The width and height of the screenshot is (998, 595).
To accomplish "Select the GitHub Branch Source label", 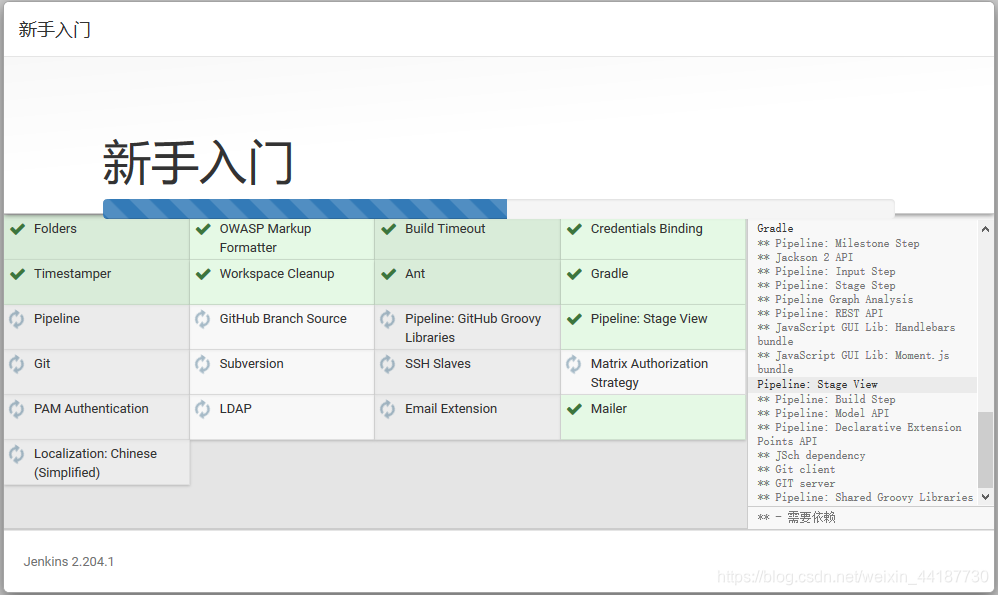I will pos(283,318).
